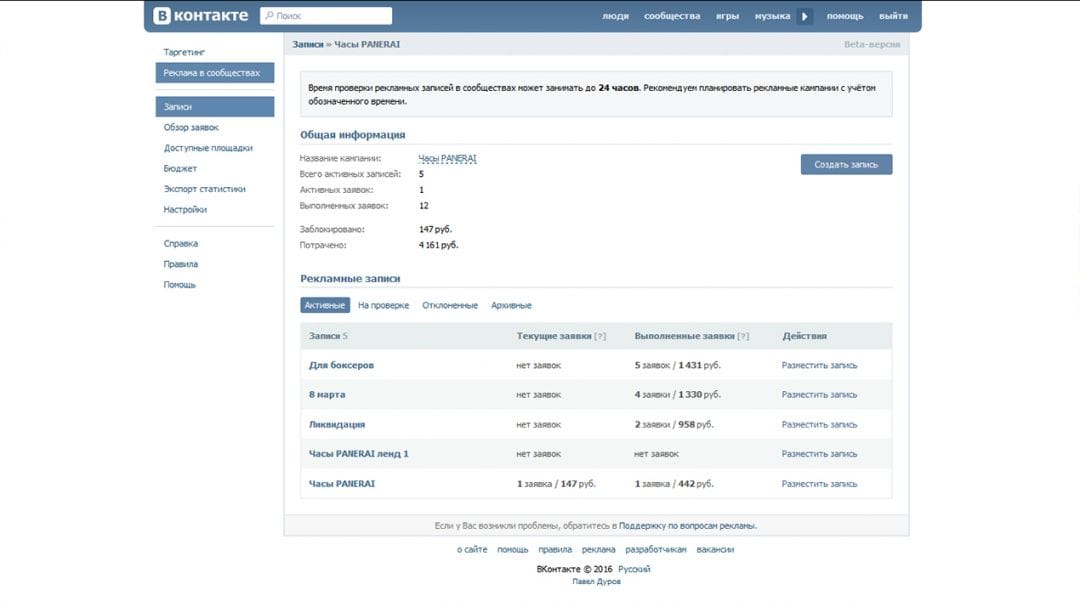Image resolution: width=1080 pixels, height=607 pixels.
Task: Click the 147 руб. blocked value
Action: [x=435, y=229]
